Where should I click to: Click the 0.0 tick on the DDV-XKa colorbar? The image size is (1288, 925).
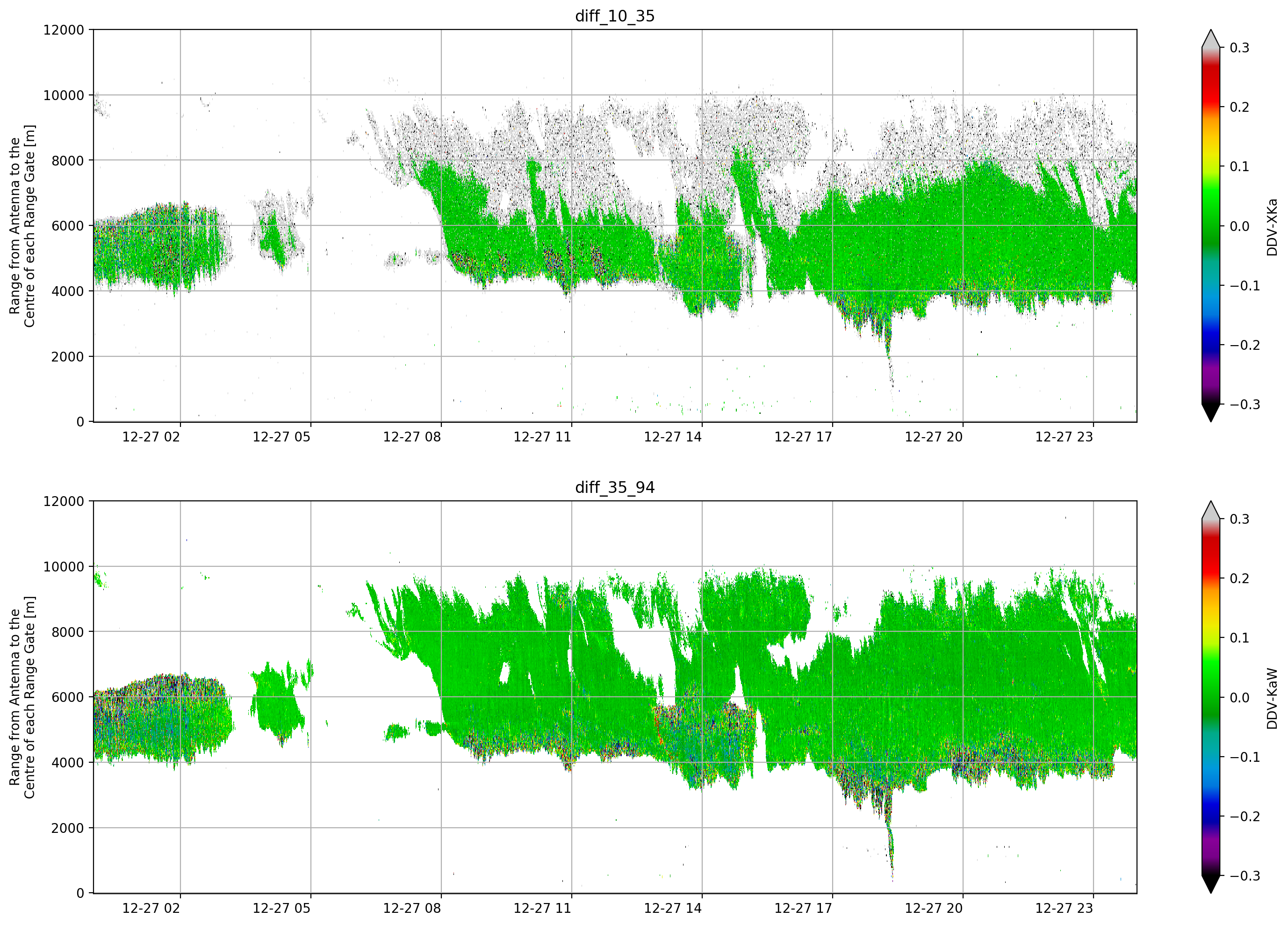[x=1240, y=226]
